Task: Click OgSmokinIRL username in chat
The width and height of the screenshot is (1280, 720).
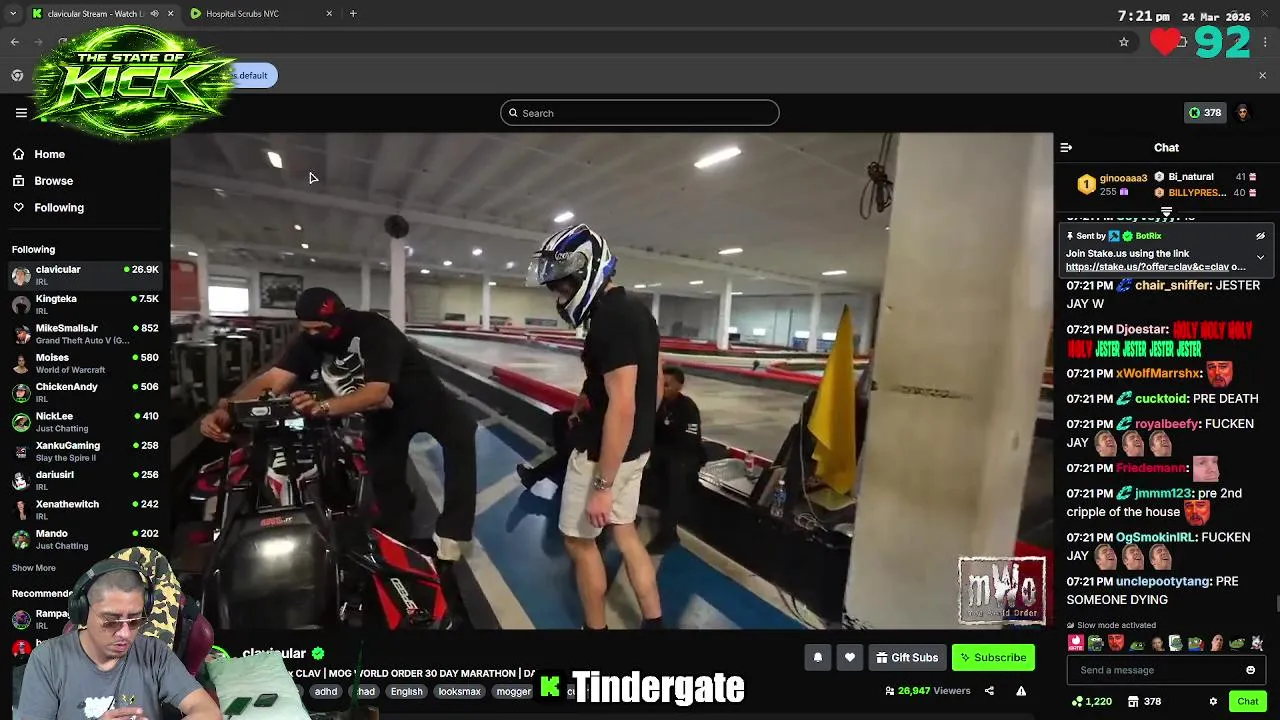Action: coord(1155,537)
